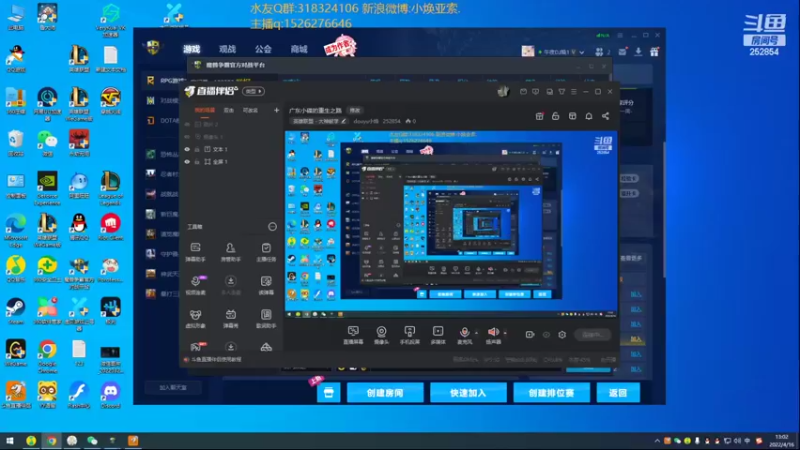The width and height of the screenshot is (800, 450).
Task: Add a 多媒体 multimedia source
Action: (438, 335)
